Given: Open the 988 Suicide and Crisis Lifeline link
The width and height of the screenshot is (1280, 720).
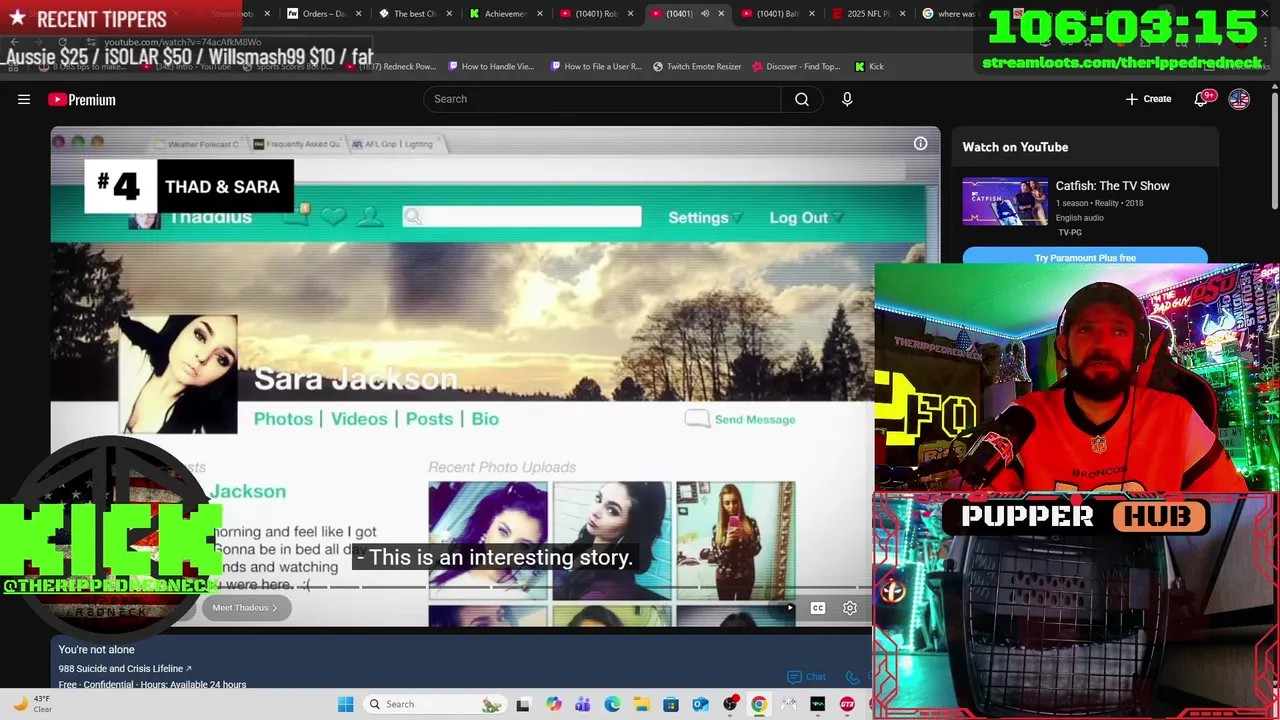Looking at the screenshot, I should (x=125, y=668).
